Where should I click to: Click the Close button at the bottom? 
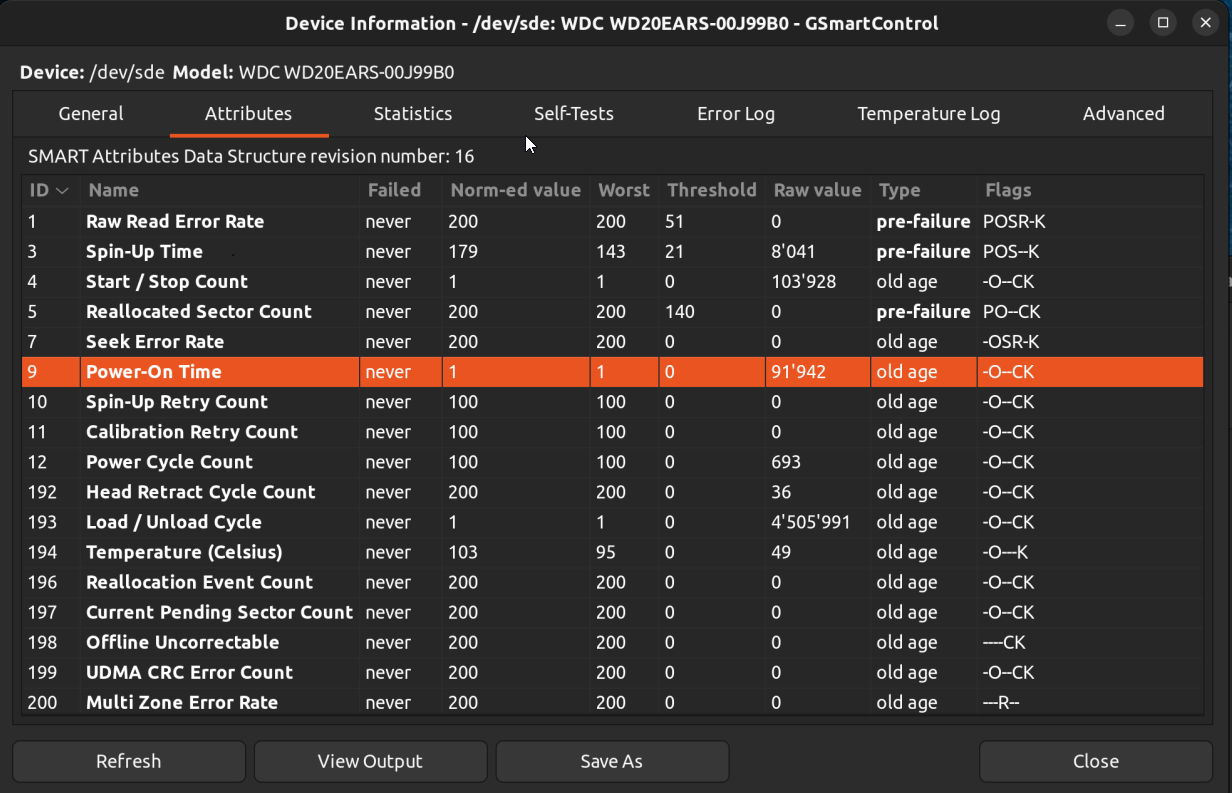pos(1096,761)
